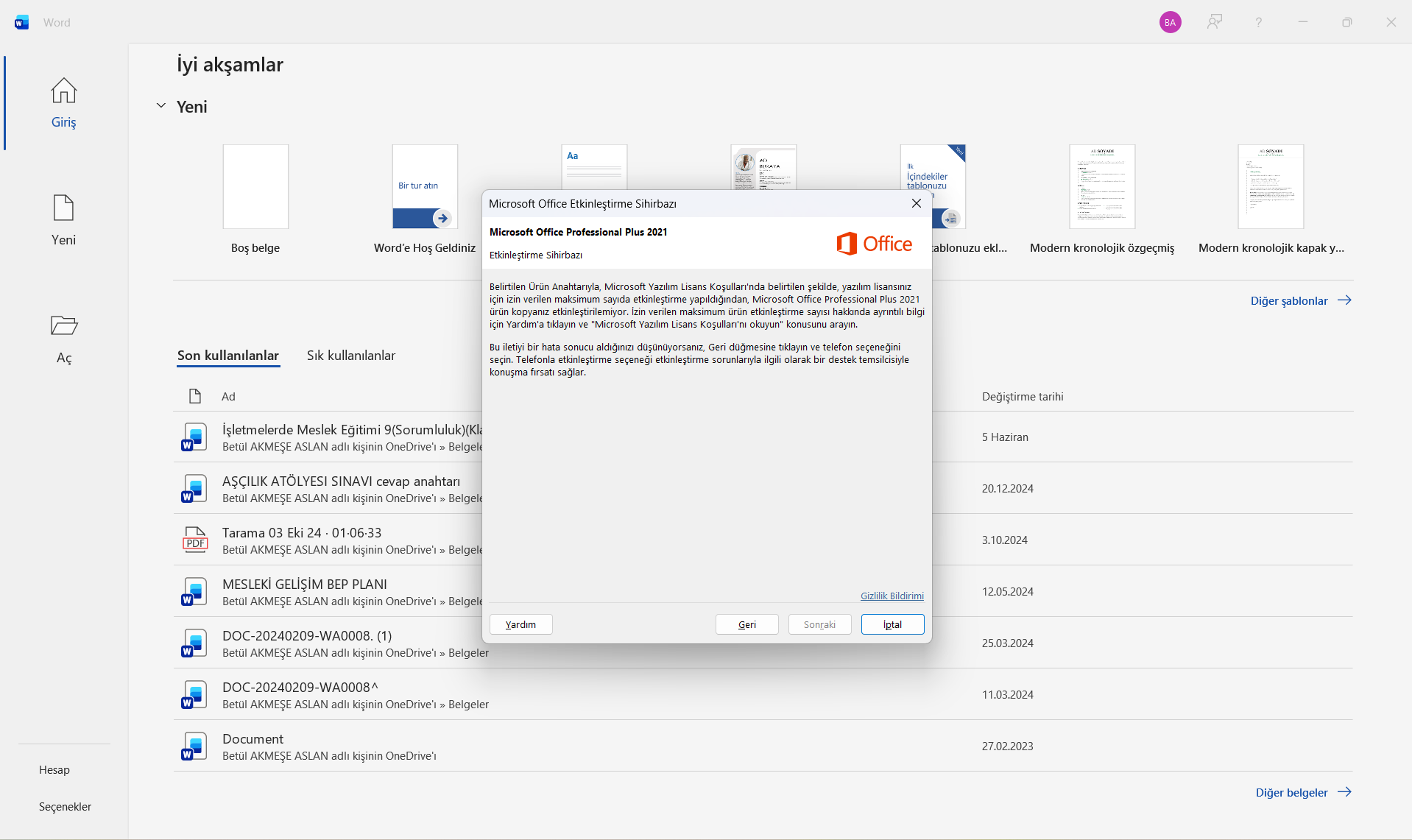The height and width of the screenshot is (840, 1412).
Task: Click the Word icon of DOC-20240209-WA0008. (1)
Action: [x=194, y=643]
